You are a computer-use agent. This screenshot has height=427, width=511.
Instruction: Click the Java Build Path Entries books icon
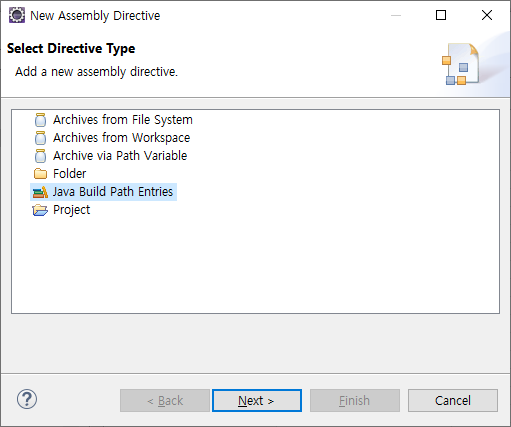[x=40, y=192]
